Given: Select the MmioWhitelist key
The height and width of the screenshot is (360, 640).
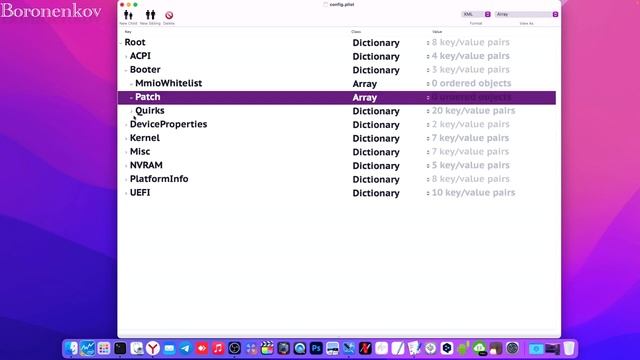Looking at the screenshot, I should (x=169, y=83).
